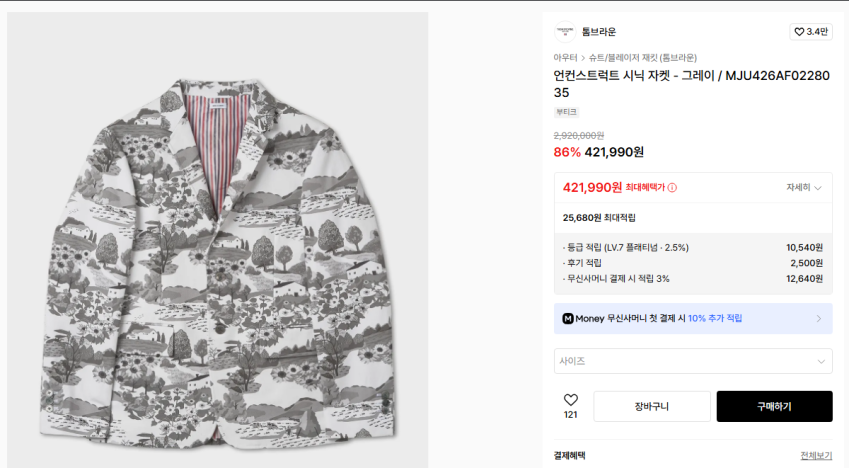This screenshot has height=468, width=849.
Task: Click the size dropdown chevron arrow
Action: click(821, 361)
